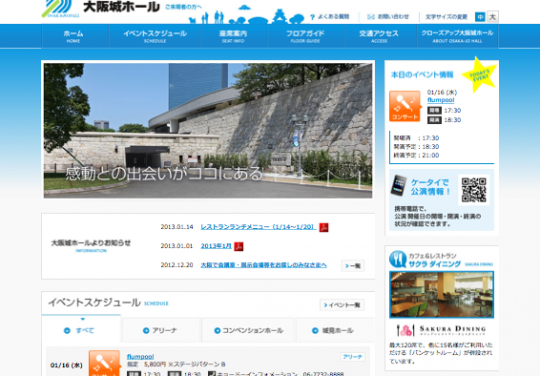This screenshot has width=540, height=376.
Task: Click the arrow icon on すべて tab
Action: [x=67, y=331]
